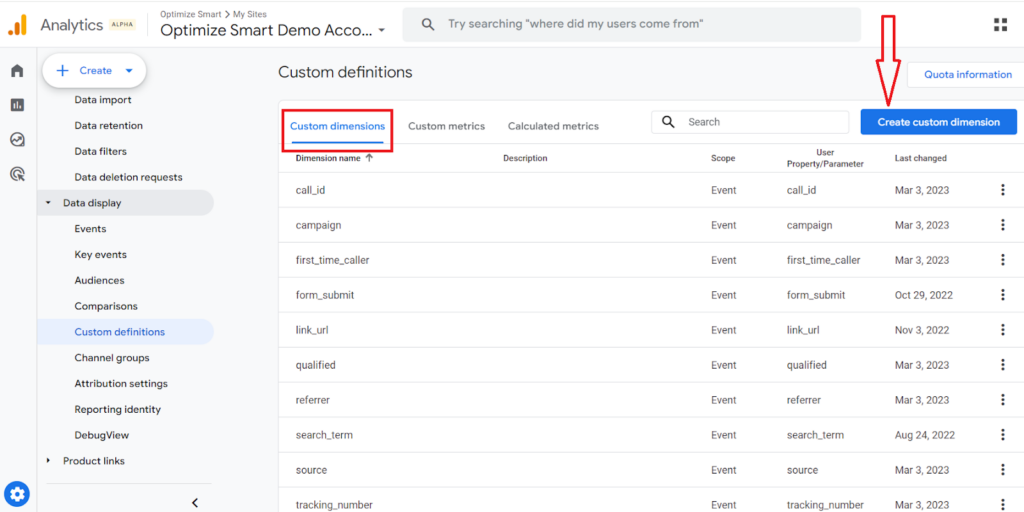Open the three-dot menu for tracking_number

1002,504
